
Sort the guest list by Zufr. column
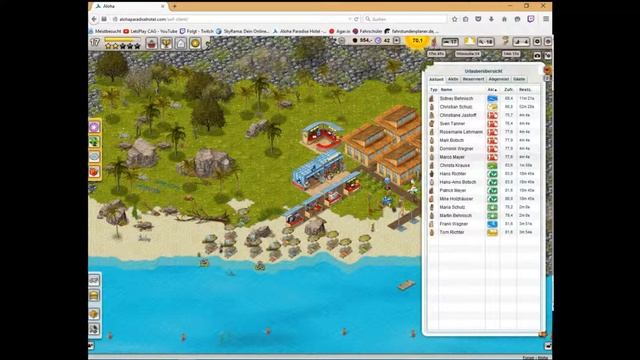(x=509, y=89)
